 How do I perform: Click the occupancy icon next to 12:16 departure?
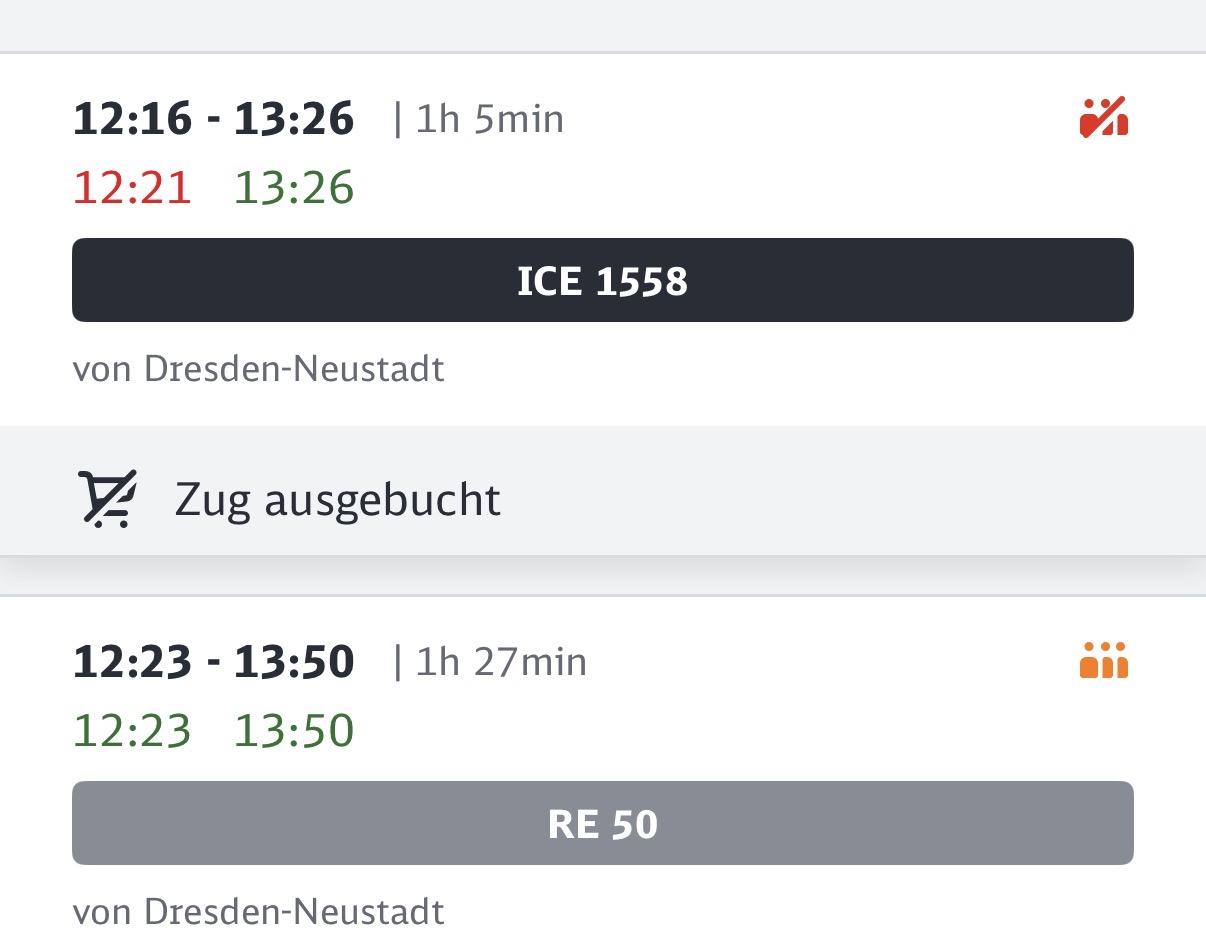click(1103, 117)
